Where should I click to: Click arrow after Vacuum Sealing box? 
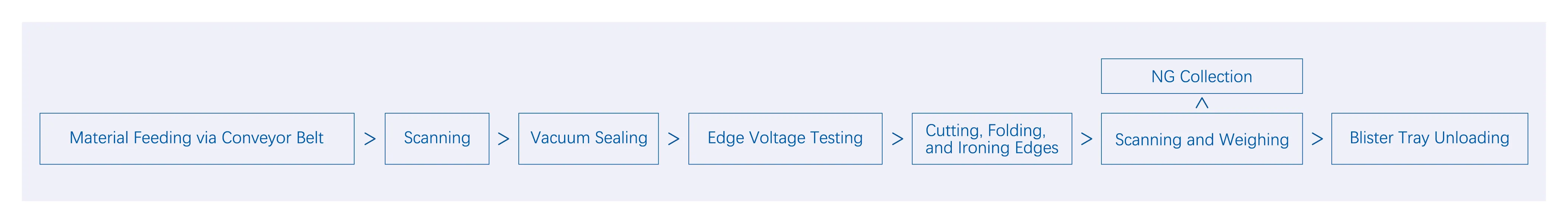[673, 139]
